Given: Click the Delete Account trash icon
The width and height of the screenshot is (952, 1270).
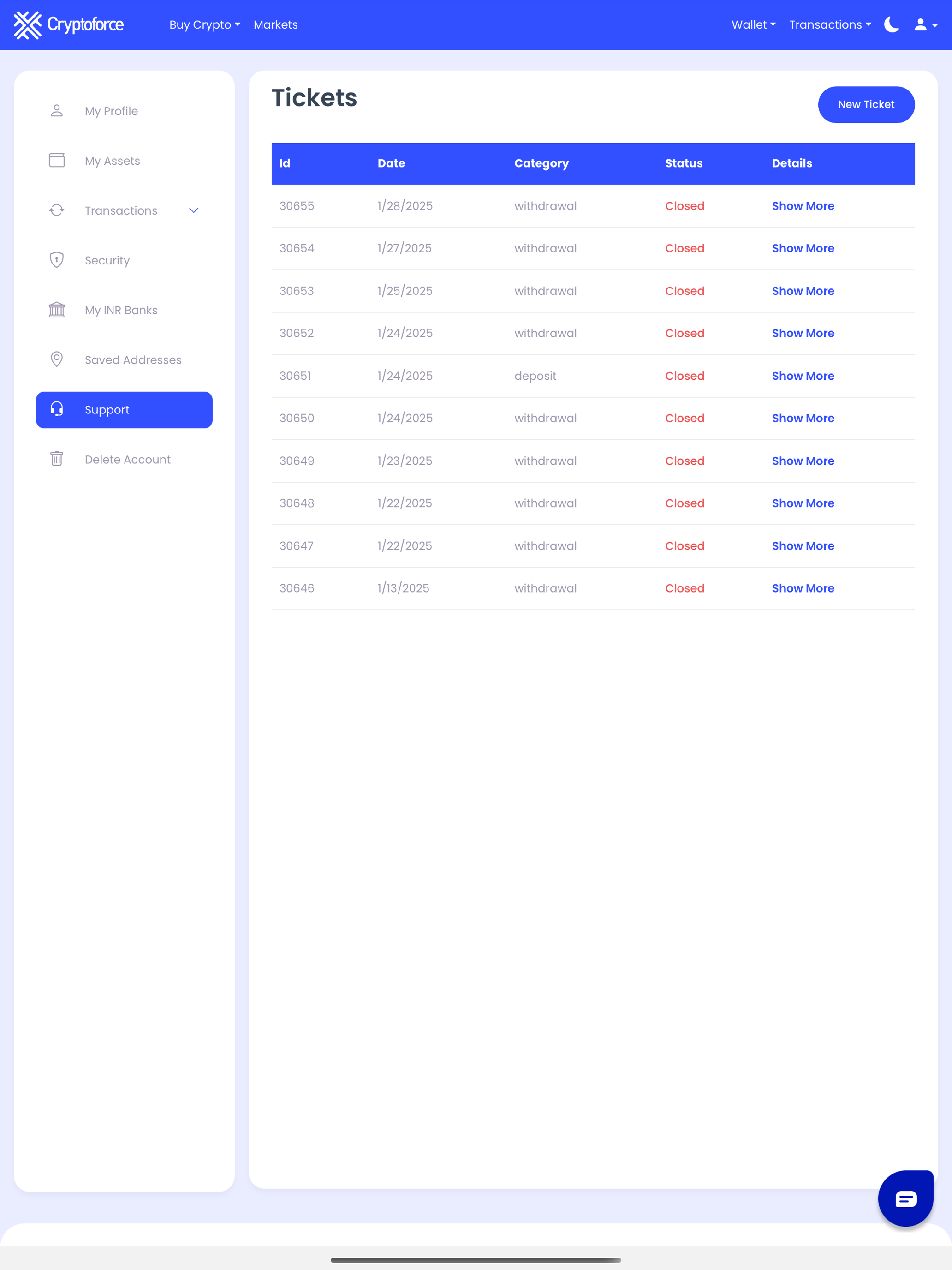Looking at the screenshot, I should coord(56,459).
